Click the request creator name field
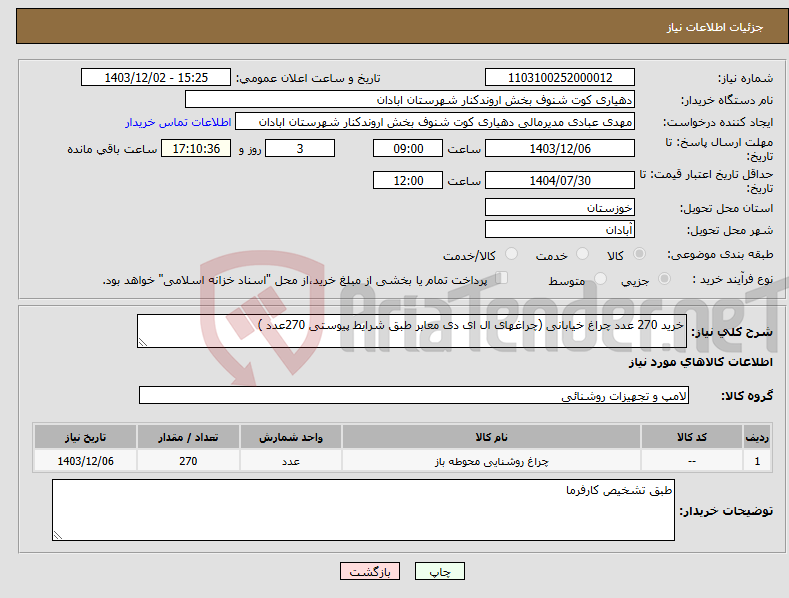Viewport: 789px width, 598px height. tap(435, 122)
